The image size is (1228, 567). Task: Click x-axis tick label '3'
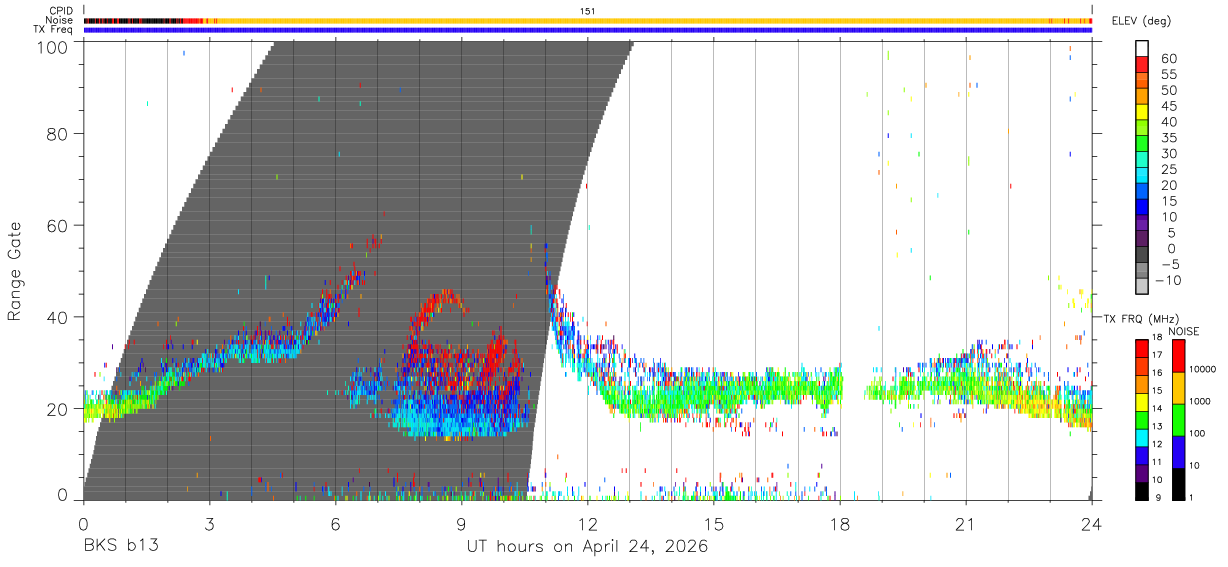pyautogui.click(x=209, y=523)
